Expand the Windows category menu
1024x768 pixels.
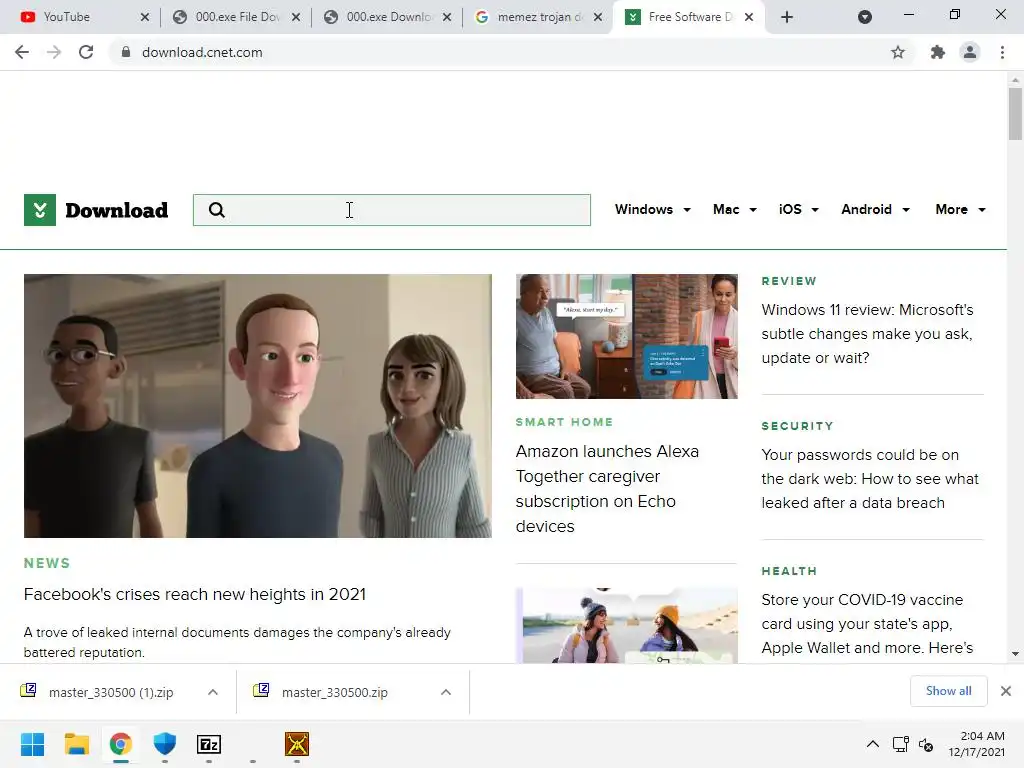(652, 210)
